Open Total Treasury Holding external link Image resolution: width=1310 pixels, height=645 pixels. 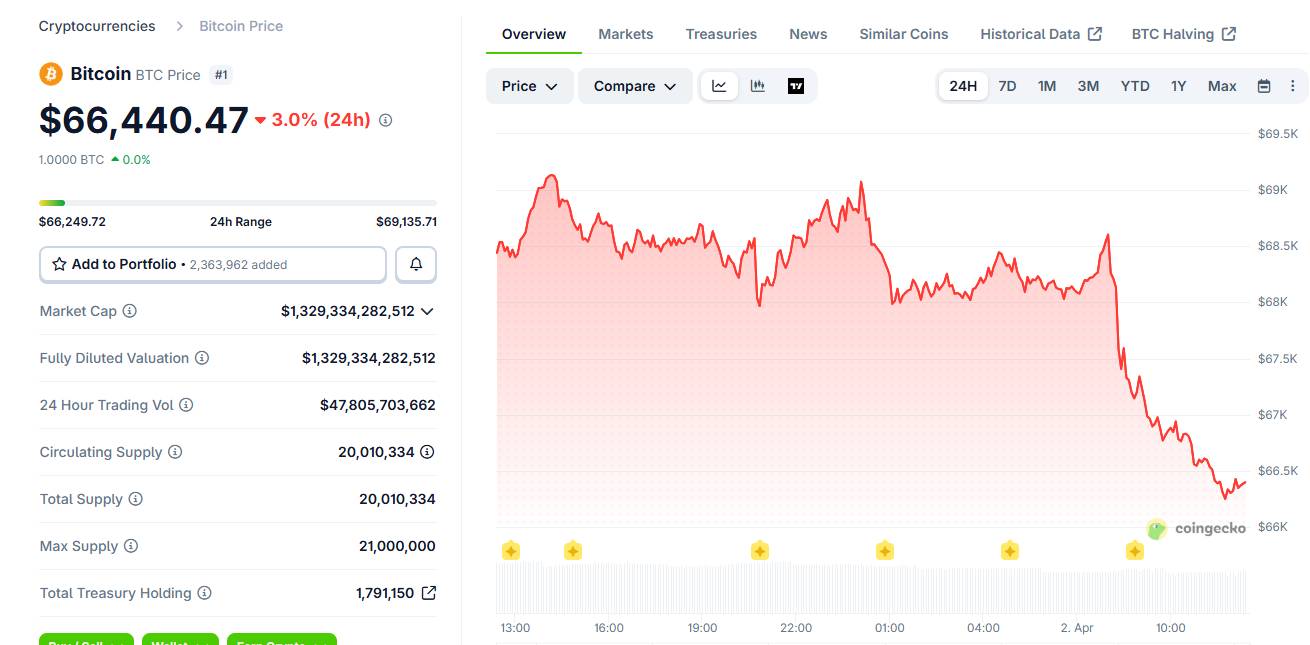pyautogui.click(x=430, y=592)
